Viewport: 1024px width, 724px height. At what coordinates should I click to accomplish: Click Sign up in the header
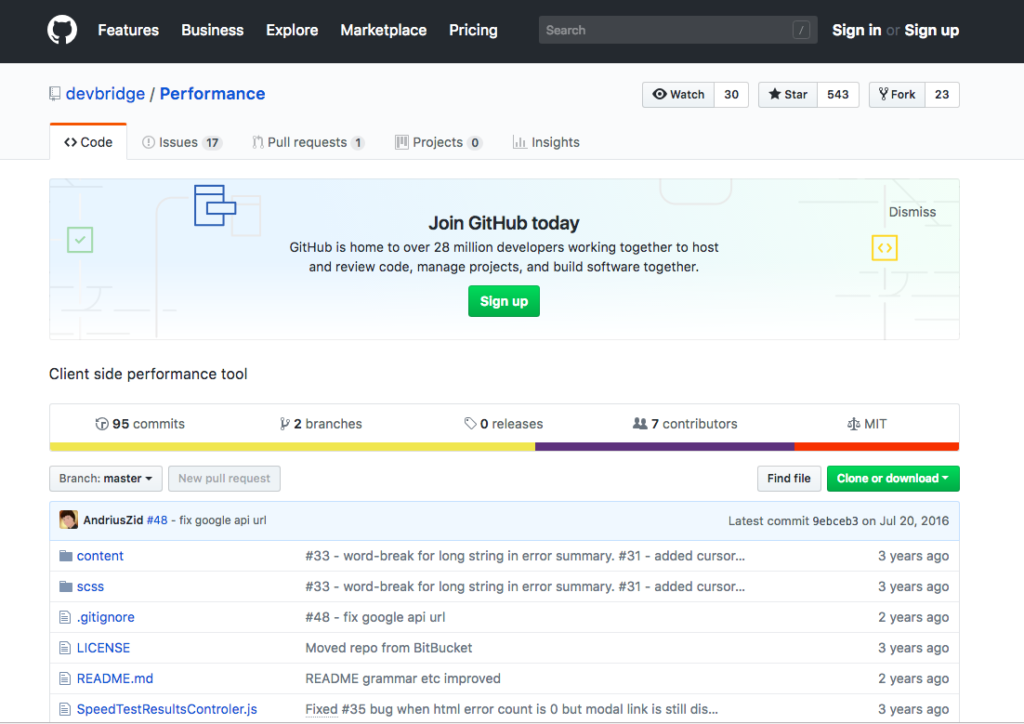tap(932, 30)
